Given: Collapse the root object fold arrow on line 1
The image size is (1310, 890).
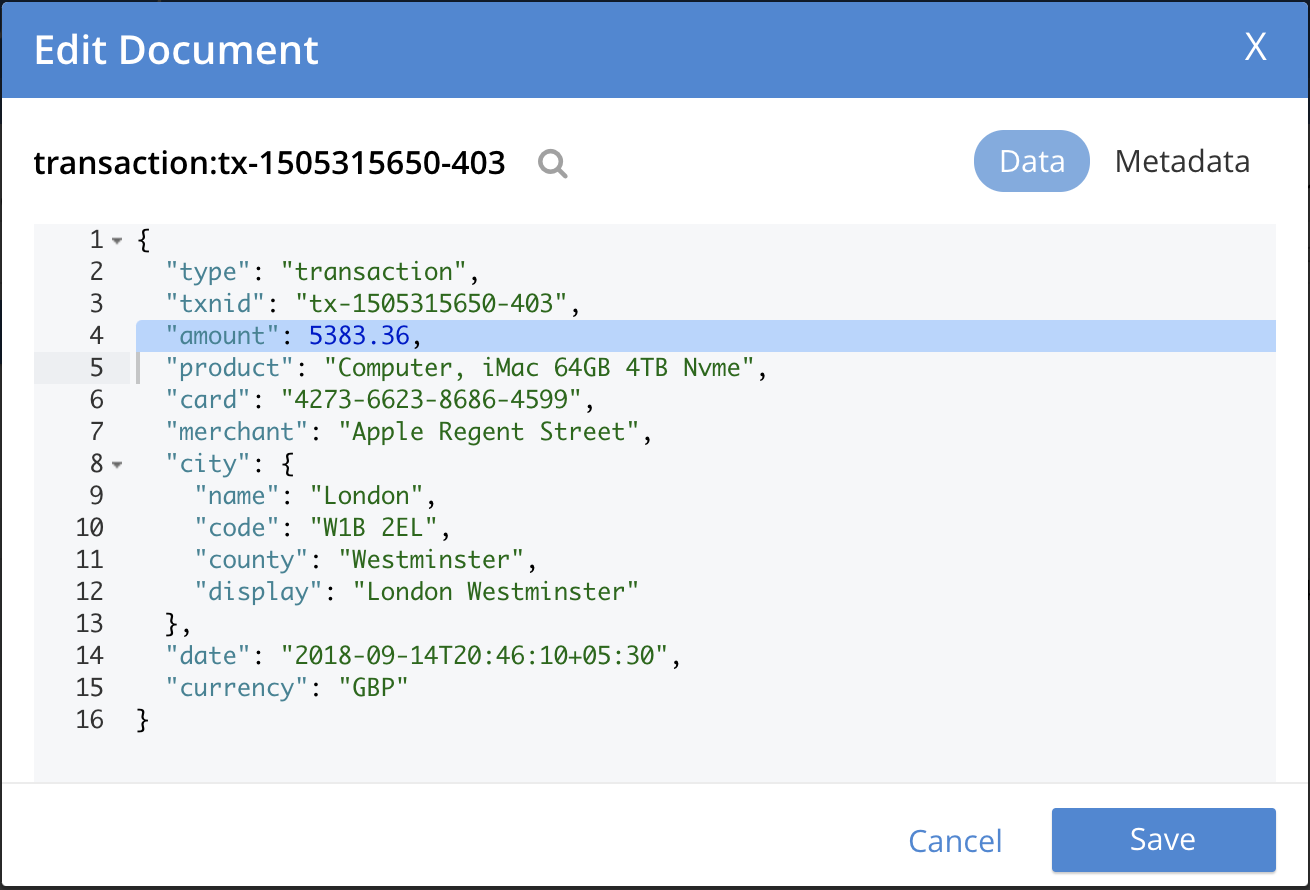Looking at the screenshot, I should coord(118,241).
